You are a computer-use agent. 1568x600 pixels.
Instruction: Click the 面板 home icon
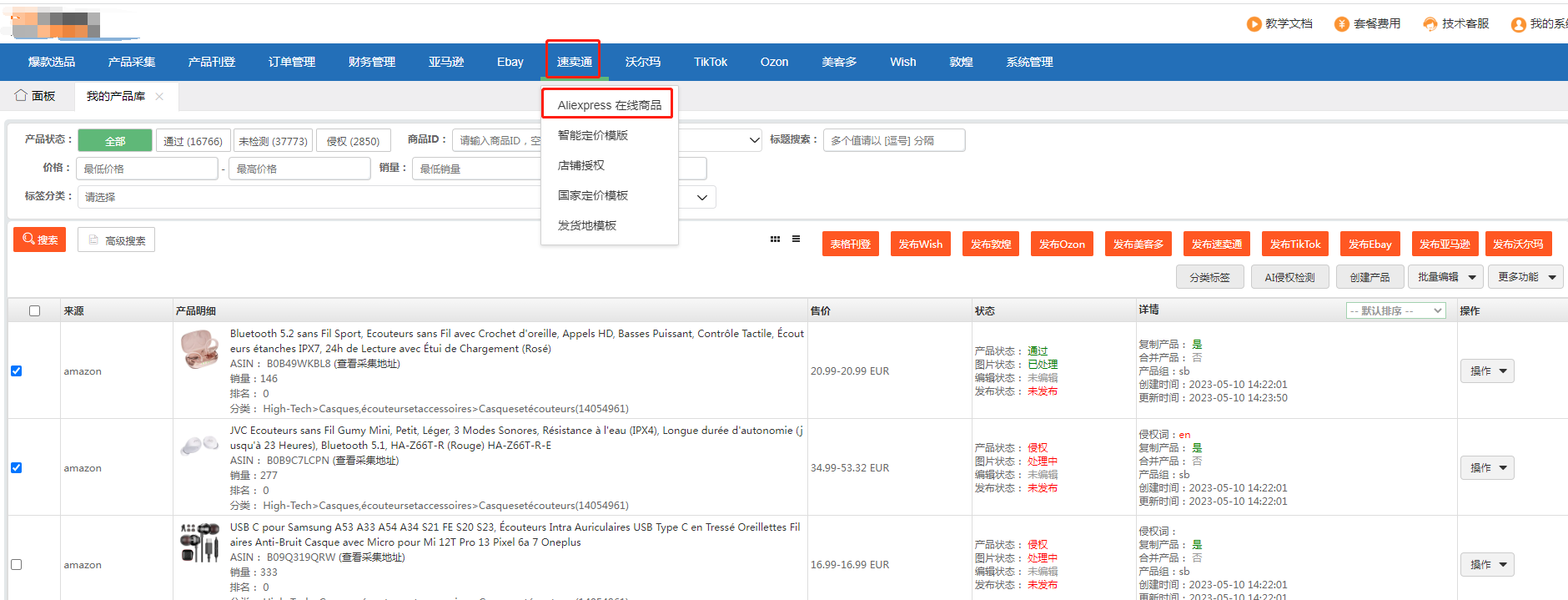(21, 96)
